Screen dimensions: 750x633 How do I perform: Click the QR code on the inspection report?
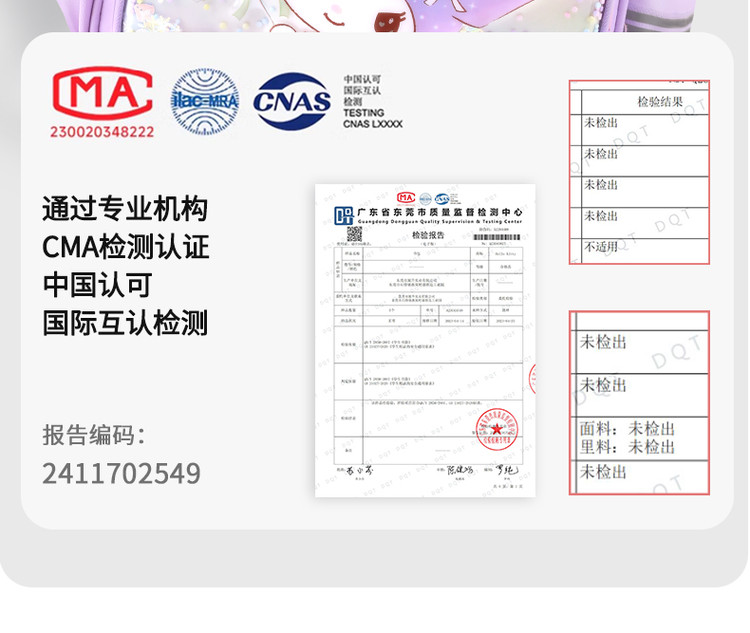point(354,234)
